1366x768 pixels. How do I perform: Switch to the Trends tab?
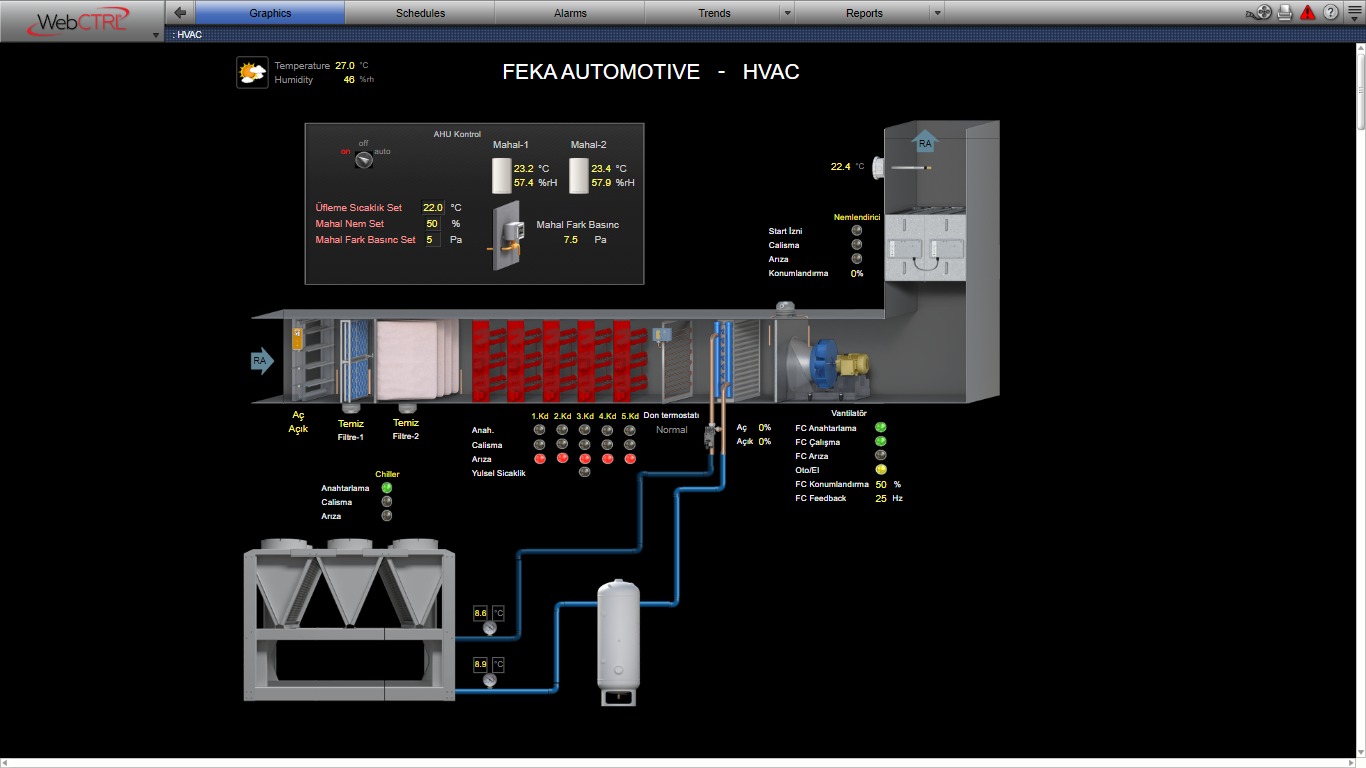pyautogui.click(x=714, y=13)
